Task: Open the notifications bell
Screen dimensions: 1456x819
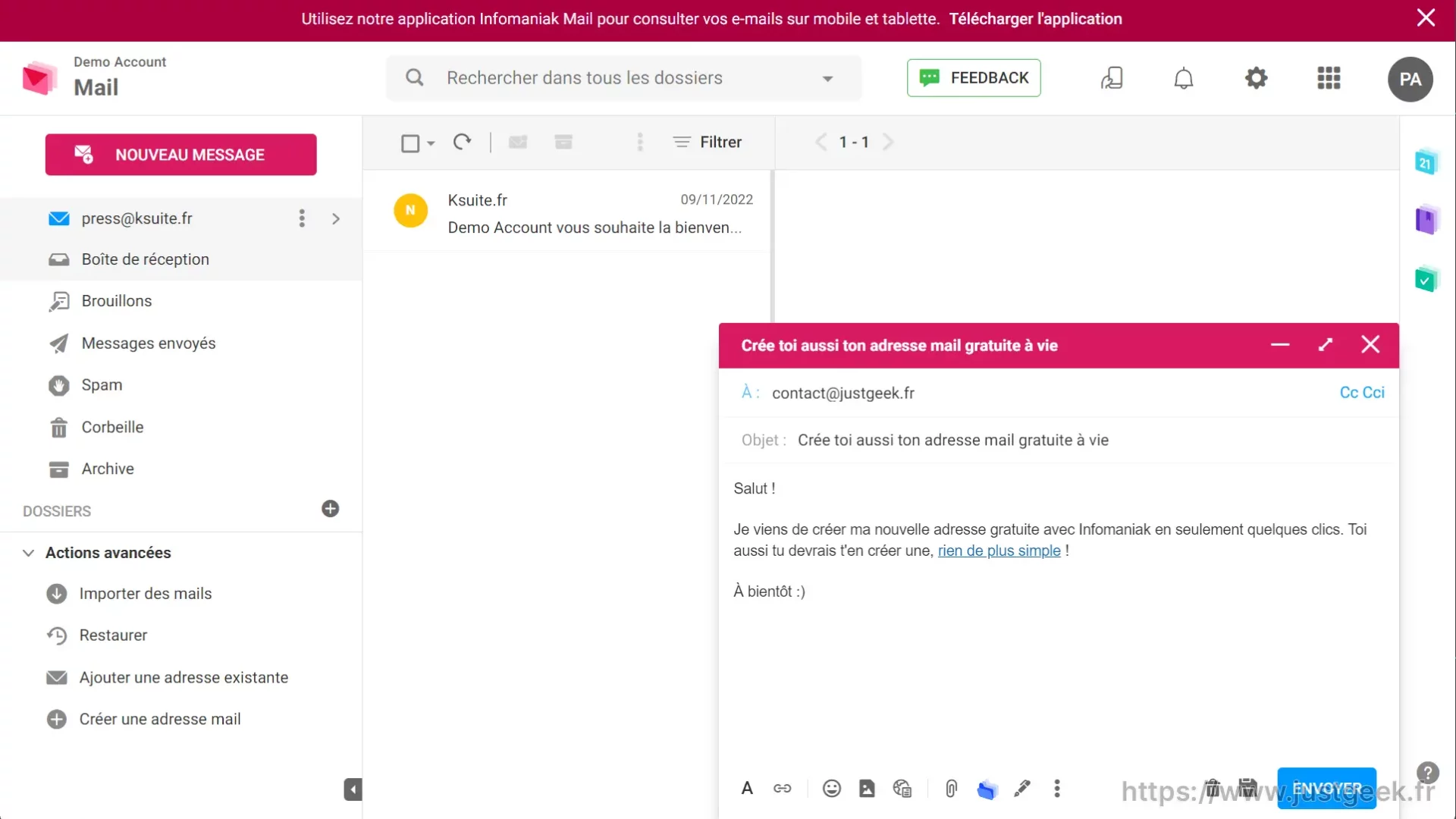Action: coord(1184,78)
